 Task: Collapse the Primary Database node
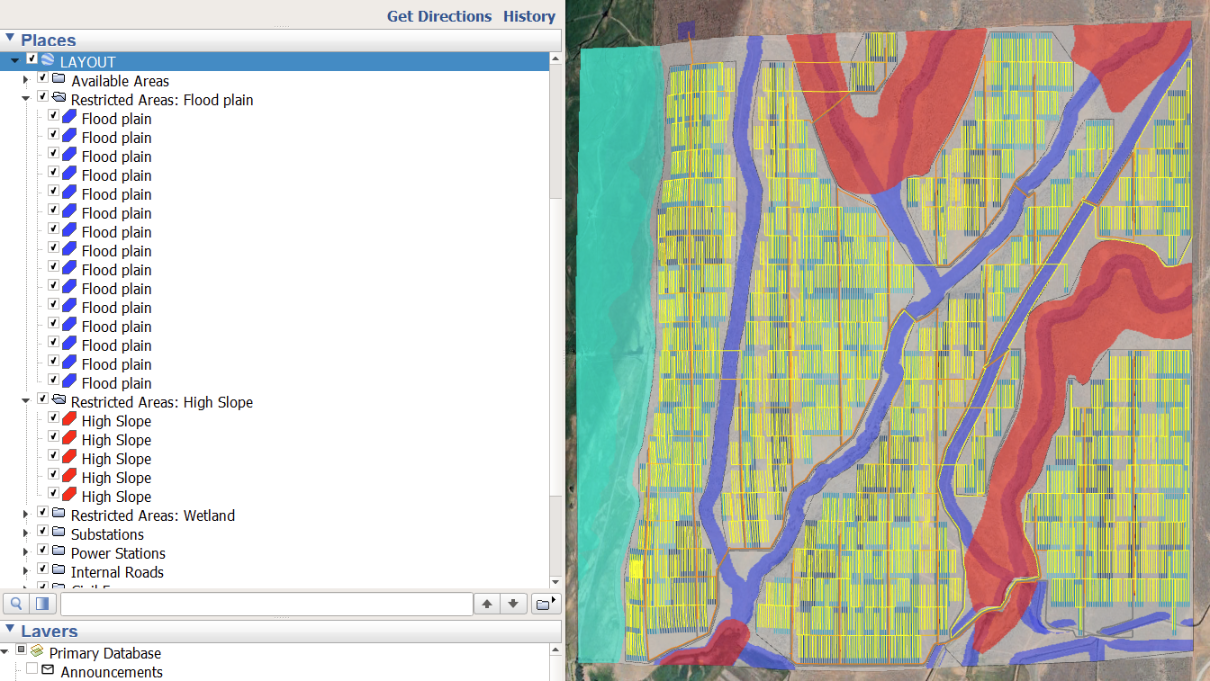click(5, 652)
